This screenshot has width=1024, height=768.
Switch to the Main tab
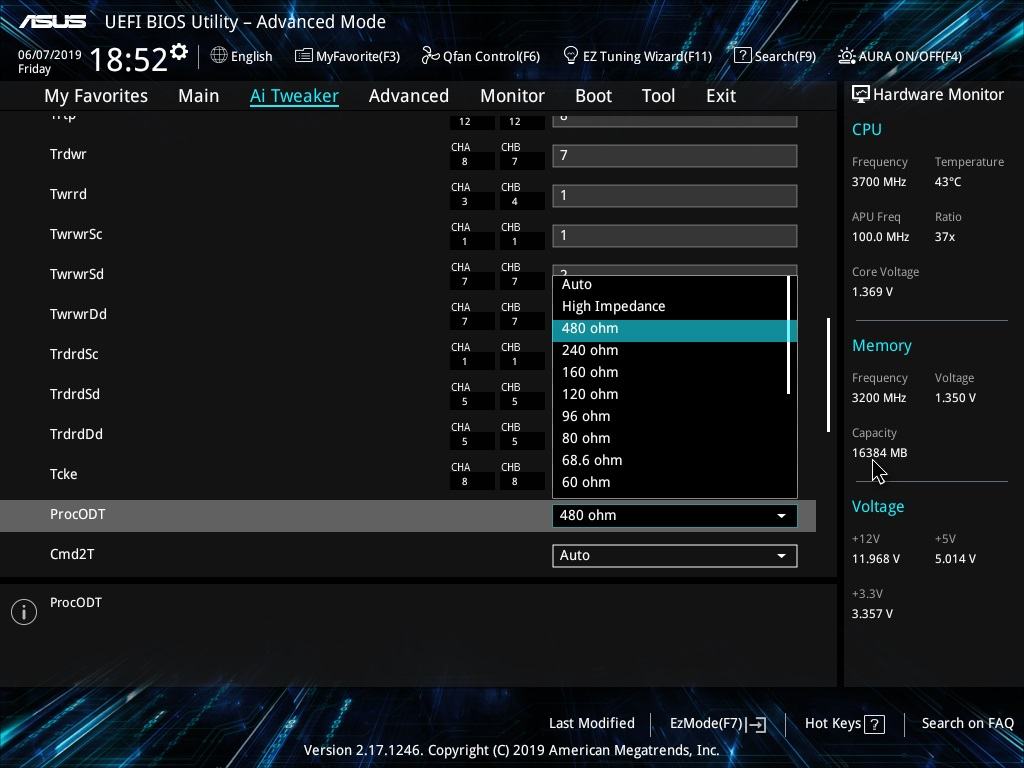point(199,96)
